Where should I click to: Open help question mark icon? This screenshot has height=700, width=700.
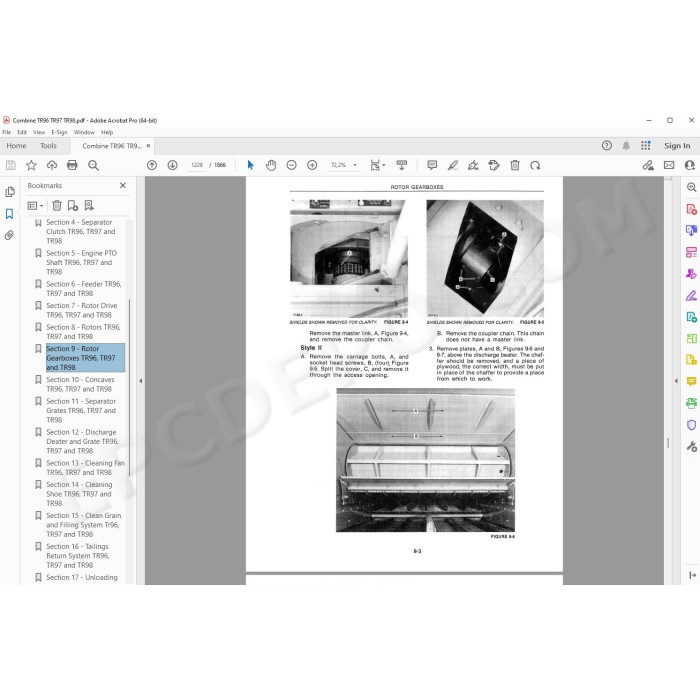point(606,146)
